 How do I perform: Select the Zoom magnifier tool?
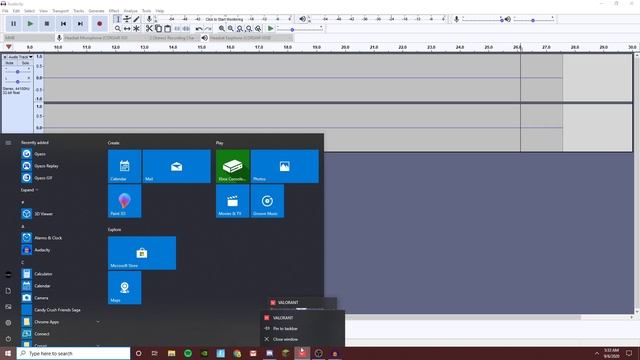[x=118, y=29]
